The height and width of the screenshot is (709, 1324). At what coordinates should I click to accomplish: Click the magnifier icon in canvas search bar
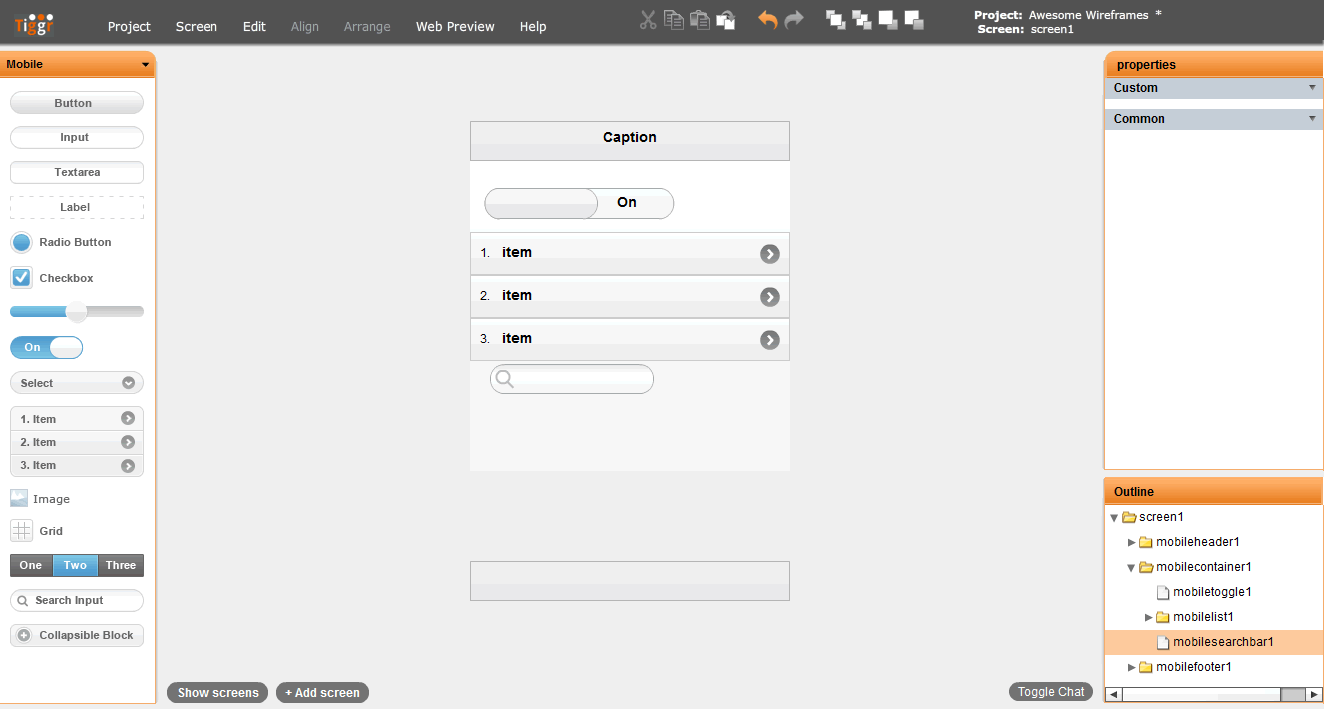[505, 379]
